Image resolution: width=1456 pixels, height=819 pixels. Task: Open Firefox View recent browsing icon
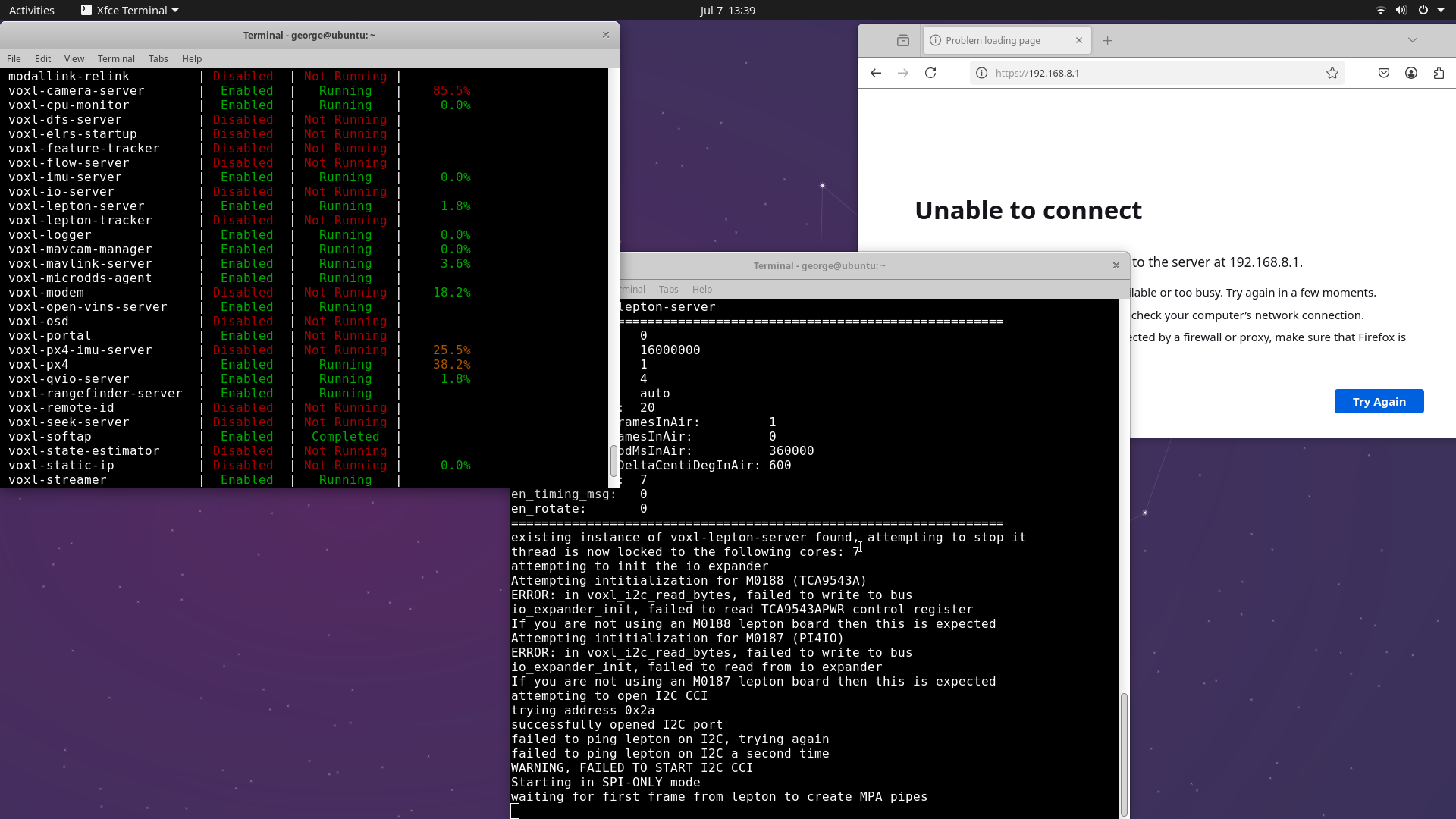902,40
